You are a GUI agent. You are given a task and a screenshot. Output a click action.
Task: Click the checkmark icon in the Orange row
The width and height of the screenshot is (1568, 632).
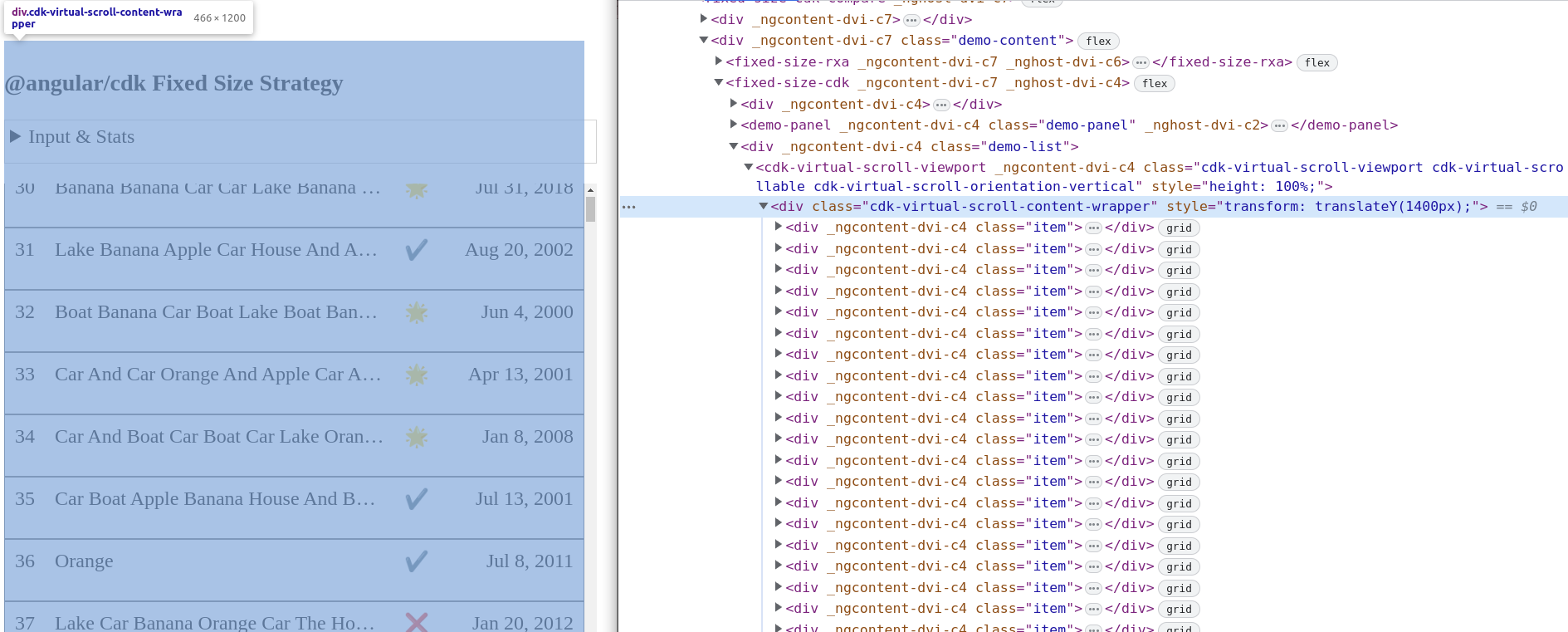(417, 561)
